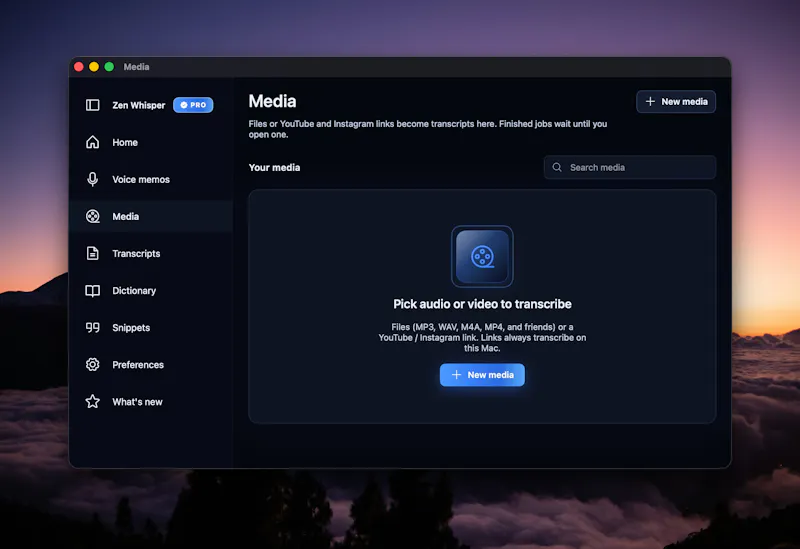Click the search magnifier icon
Screen dimensions: 800x549
pos(557,167)
